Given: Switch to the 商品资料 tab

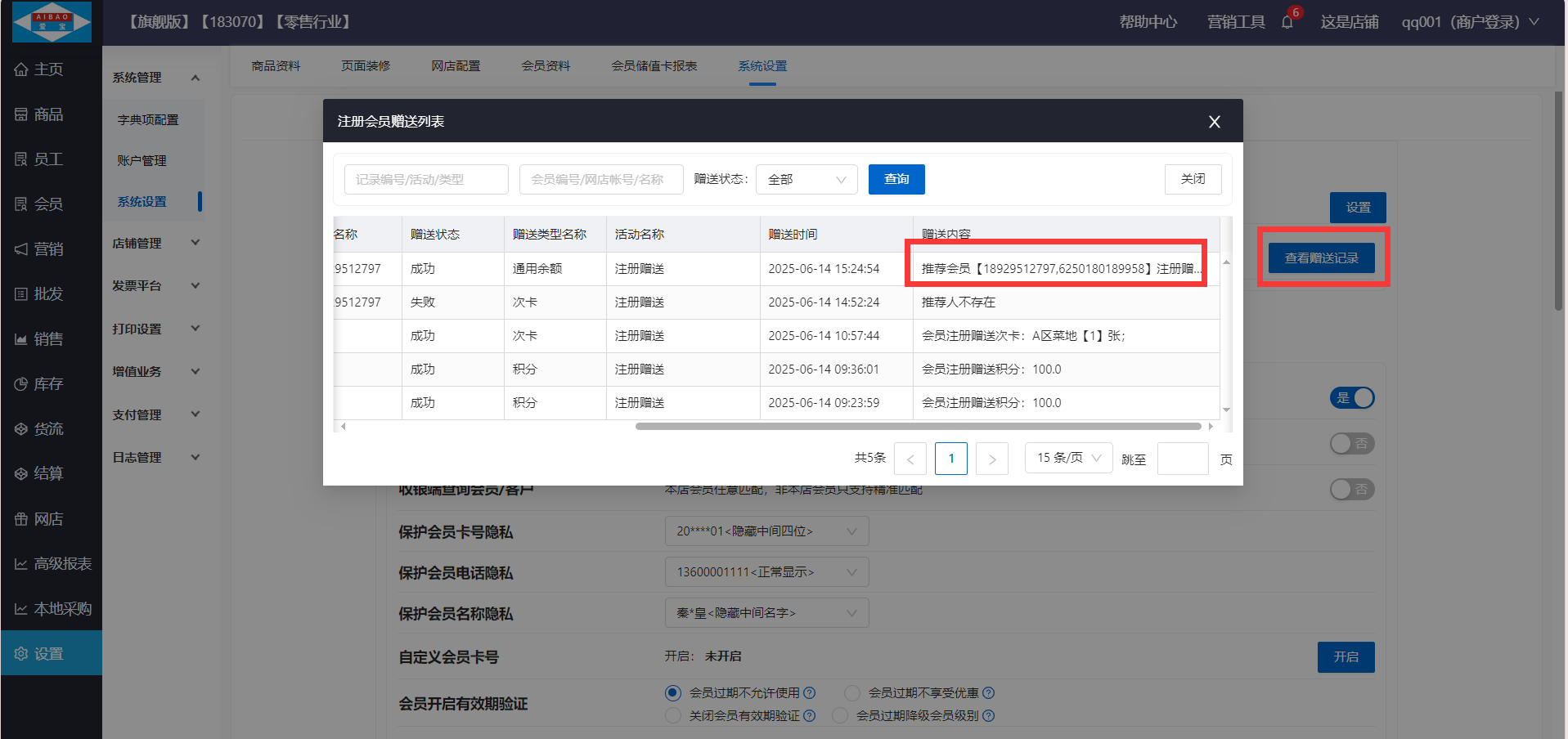Looking at the screenshot, I should pos(276,66).
